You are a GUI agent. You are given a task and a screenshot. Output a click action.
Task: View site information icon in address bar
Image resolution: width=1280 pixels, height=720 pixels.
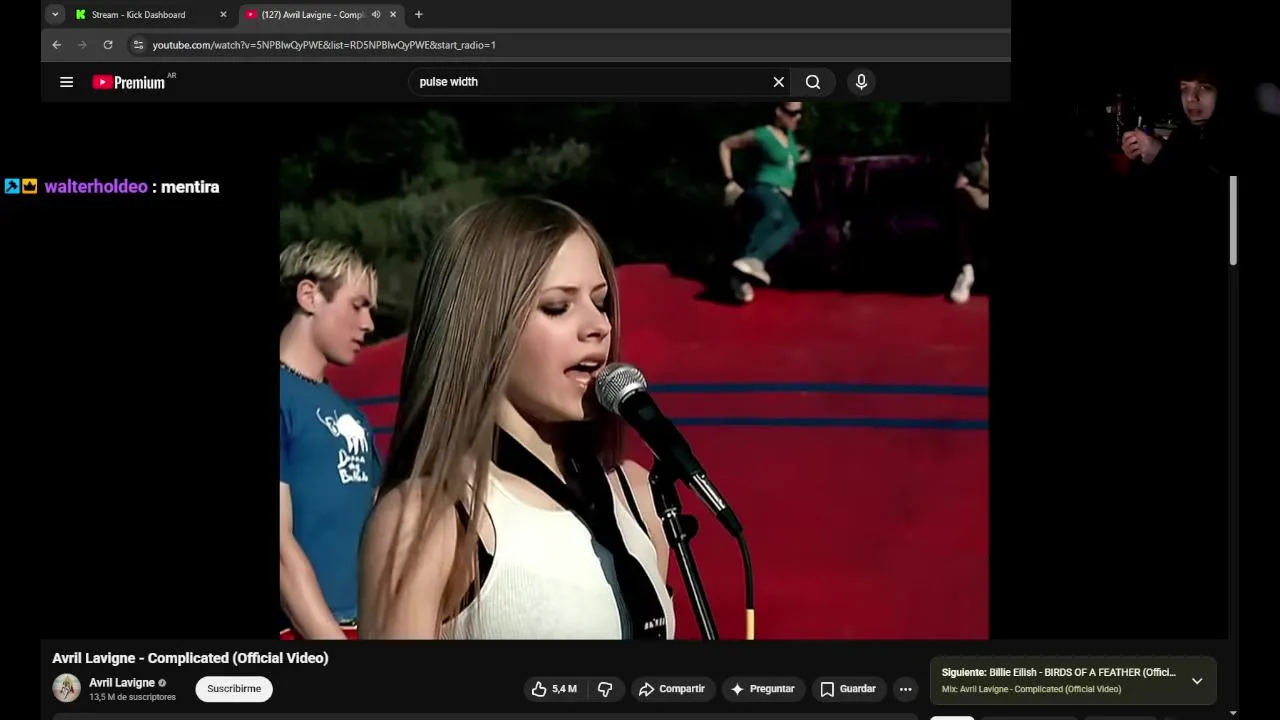click(x=138, y=45)
